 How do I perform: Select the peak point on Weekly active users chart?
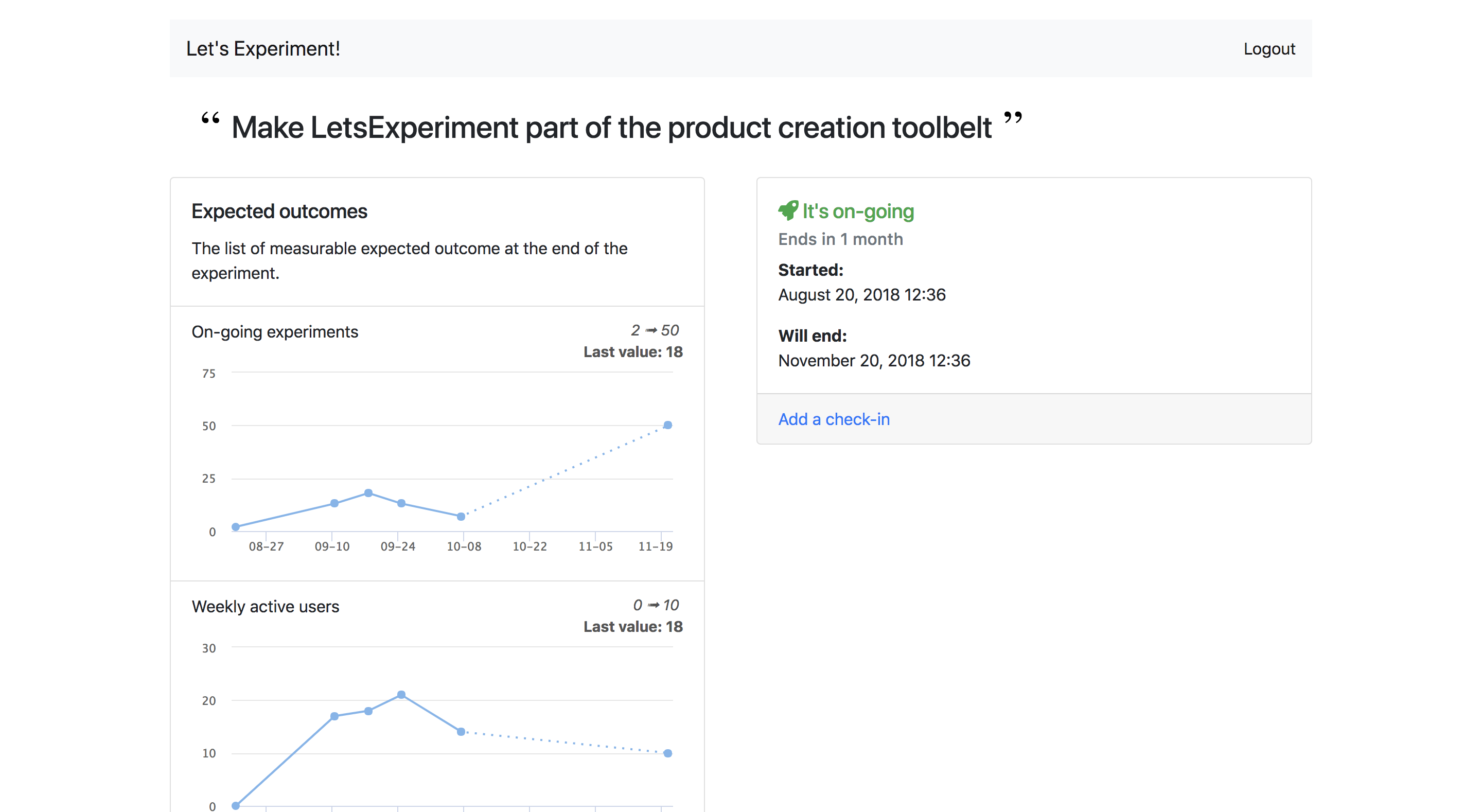coord(401,695)
